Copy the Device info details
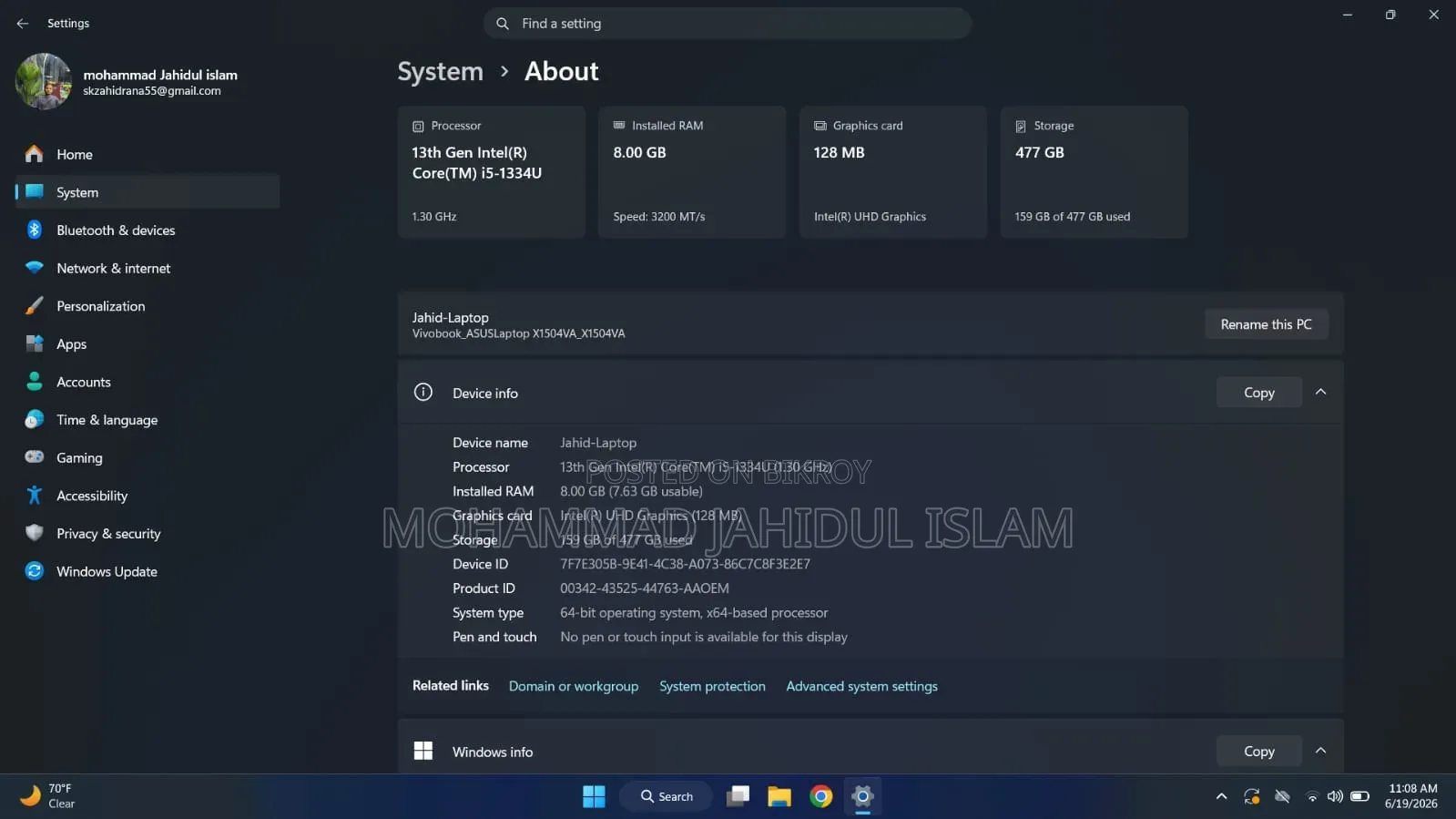Screen dimensions: 1456x819 pos(1259,393)
